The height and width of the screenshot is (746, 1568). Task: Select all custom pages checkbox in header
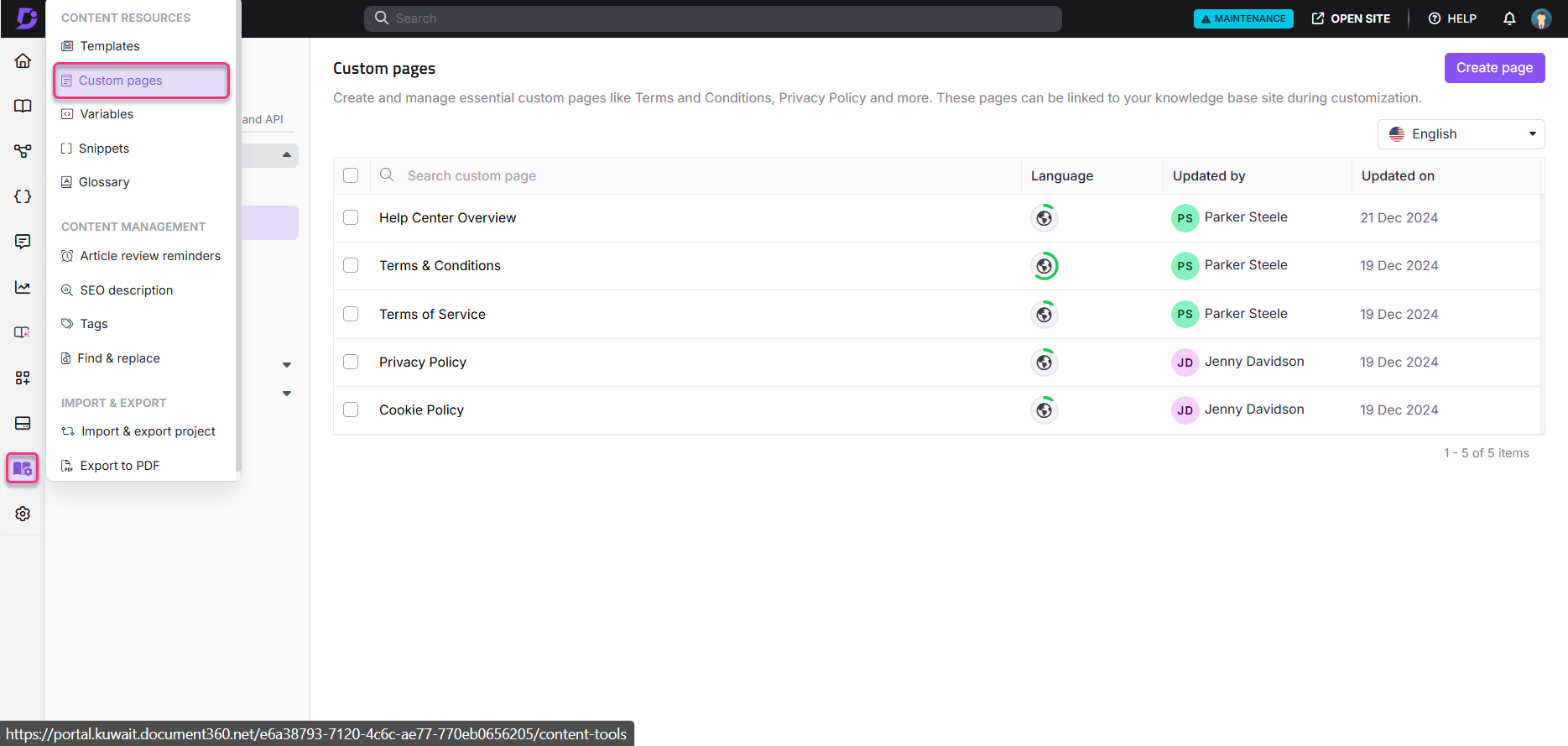click(351, 175)
